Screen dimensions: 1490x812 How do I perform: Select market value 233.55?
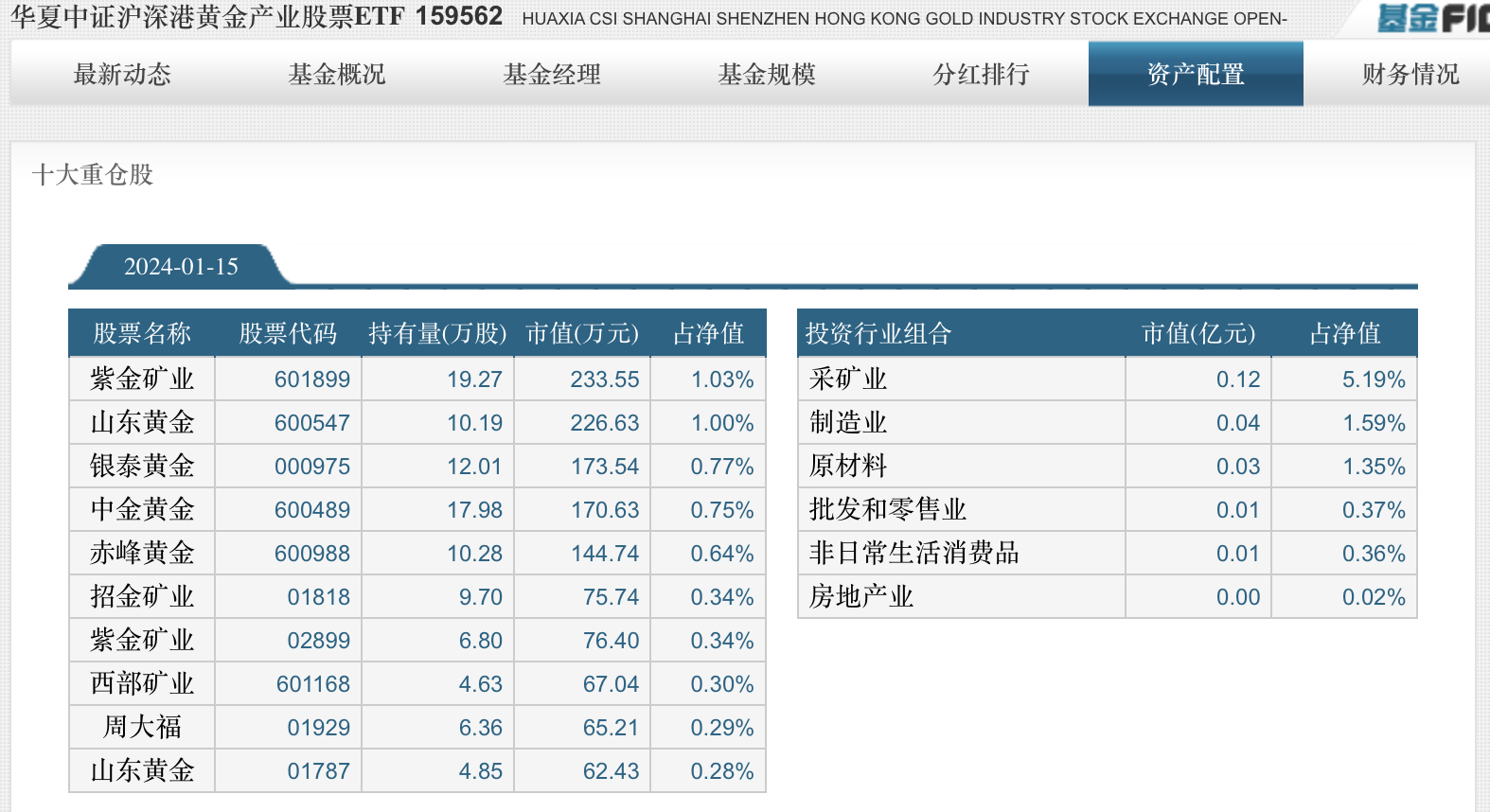(605, 380)
